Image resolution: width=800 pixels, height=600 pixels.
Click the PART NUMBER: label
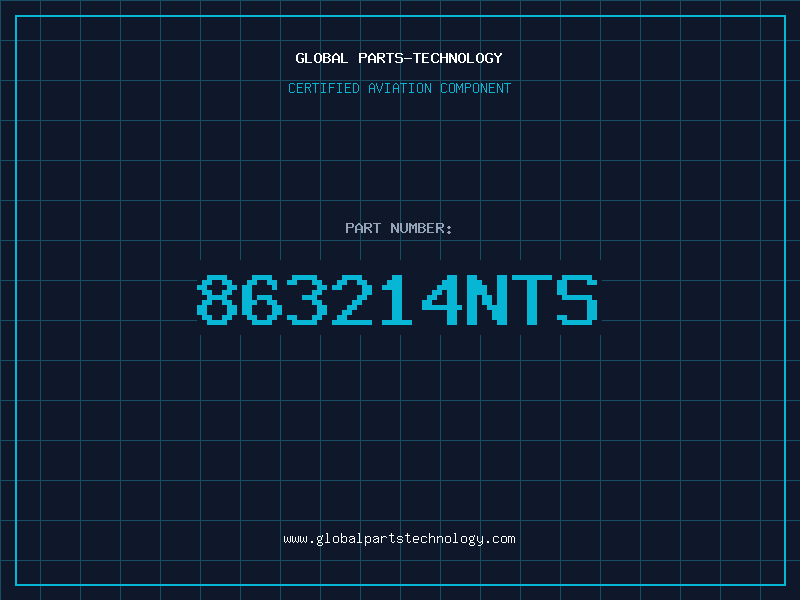pos(399,228)
